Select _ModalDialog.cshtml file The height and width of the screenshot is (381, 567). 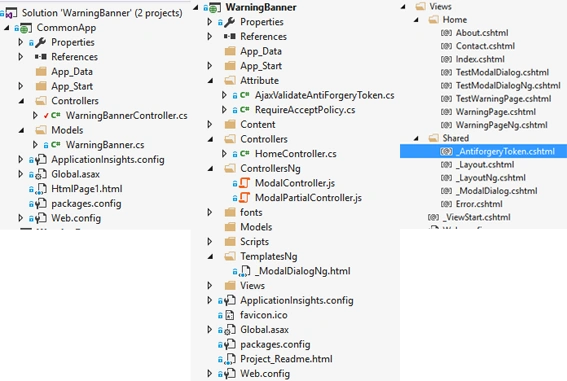click(x=496, y=191)
